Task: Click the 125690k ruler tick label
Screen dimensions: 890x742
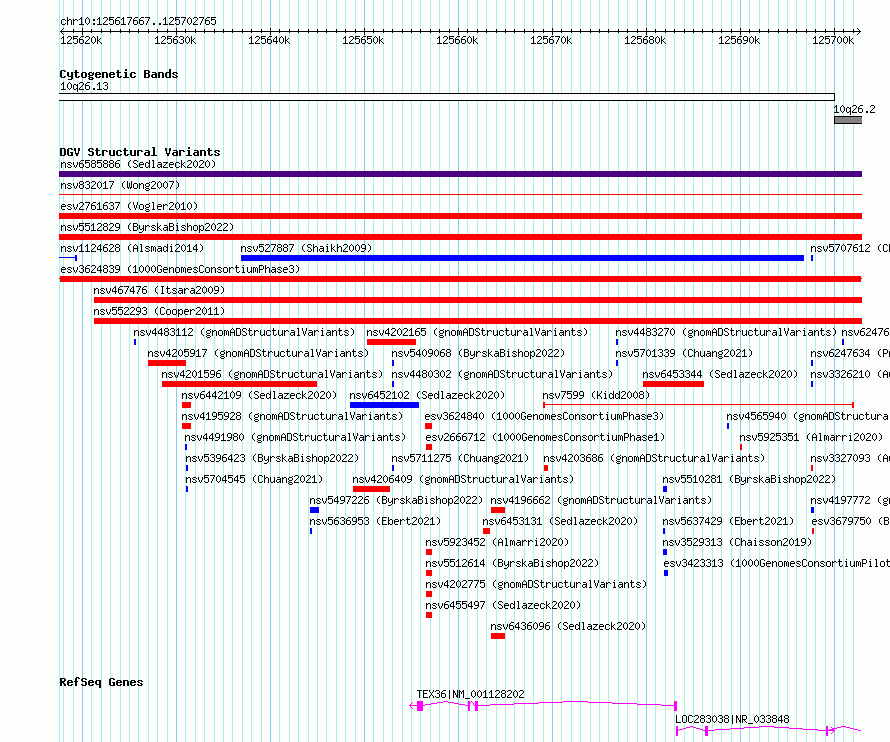Action: [739, 40]
